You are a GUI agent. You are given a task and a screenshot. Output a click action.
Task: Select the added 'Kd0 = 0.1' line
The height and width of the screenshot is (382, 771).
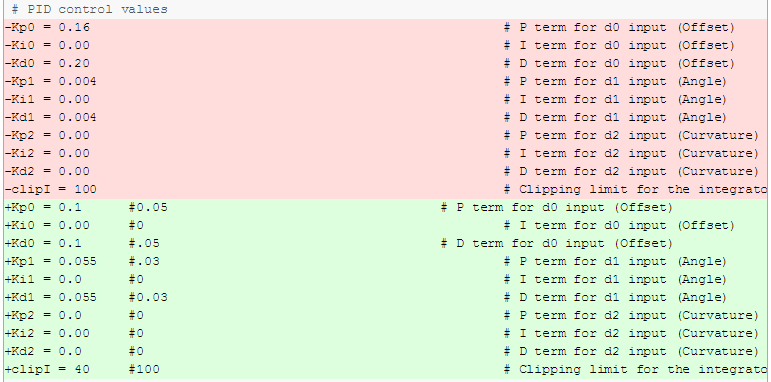tap(386, 243)
